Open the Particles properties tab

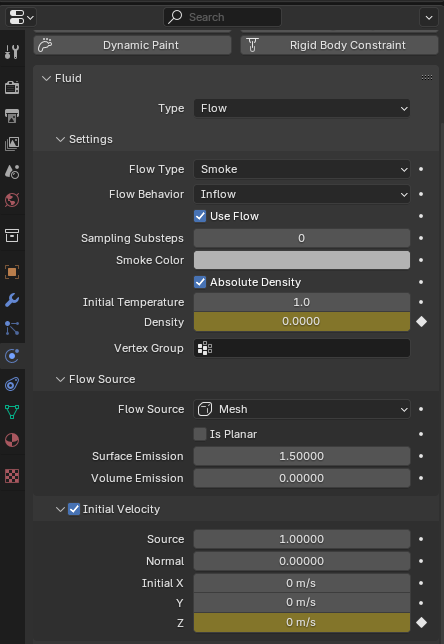[x=12, y=328]
